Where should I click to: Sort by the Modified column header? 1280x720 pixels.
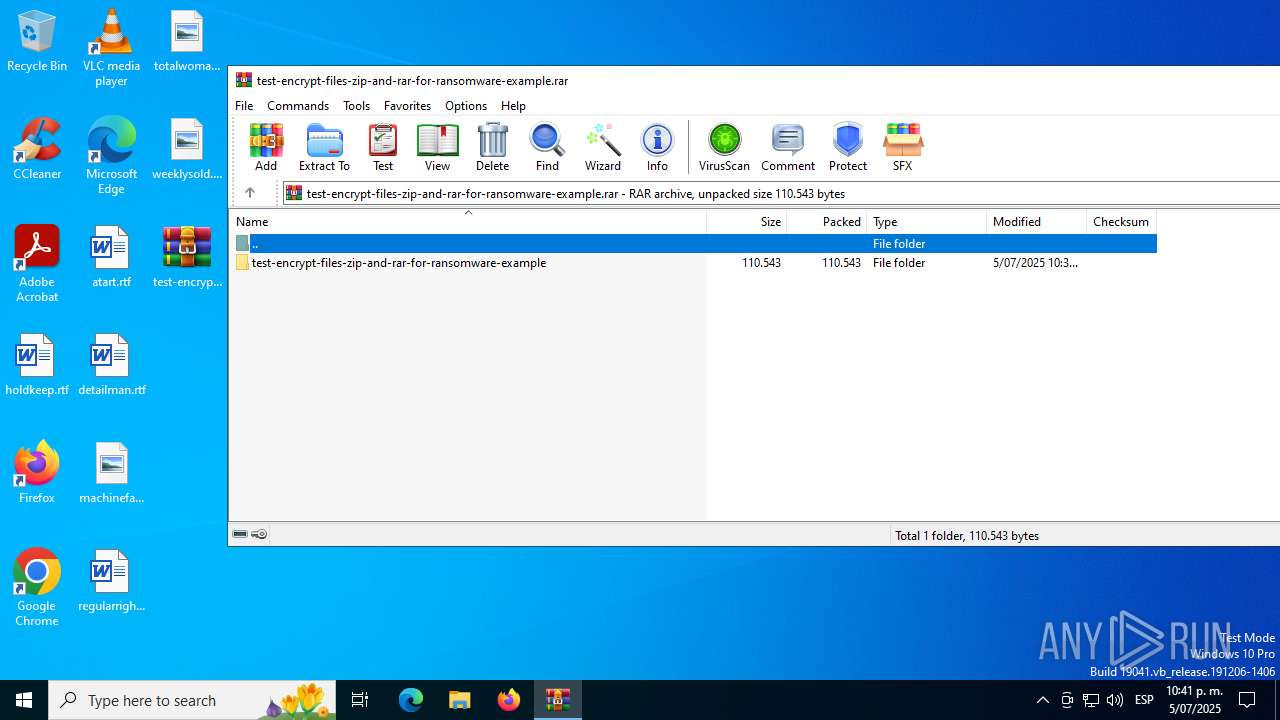click(x=1037, y=222)
